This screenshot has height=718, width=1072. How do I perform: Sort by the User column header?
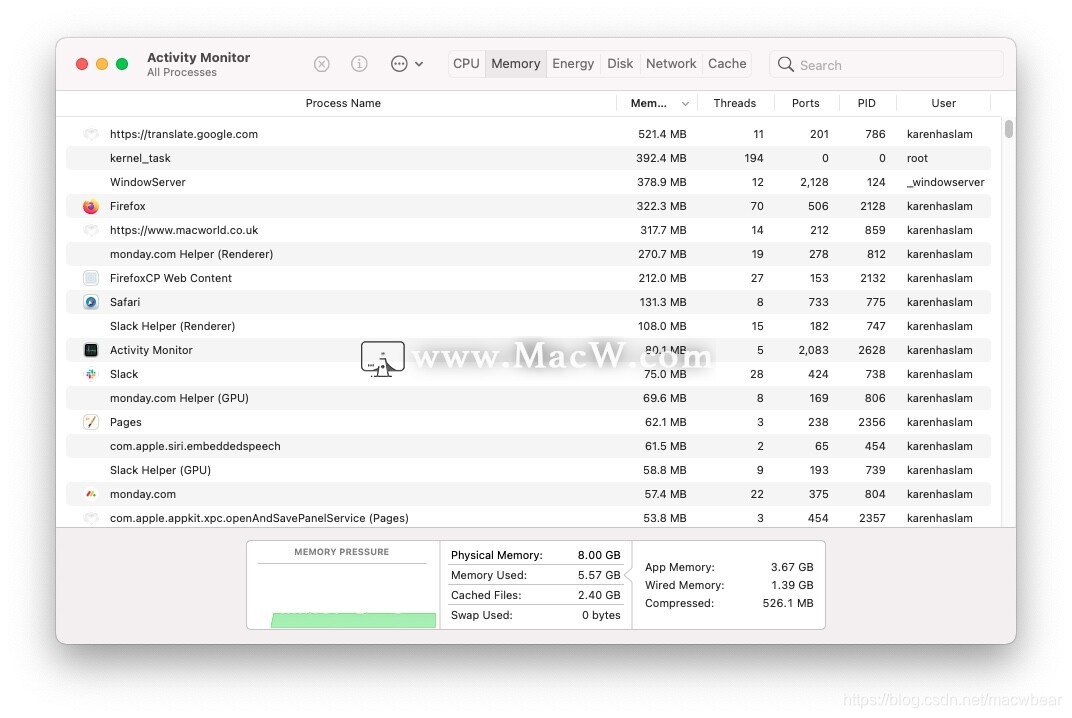[x=943, y=103]
